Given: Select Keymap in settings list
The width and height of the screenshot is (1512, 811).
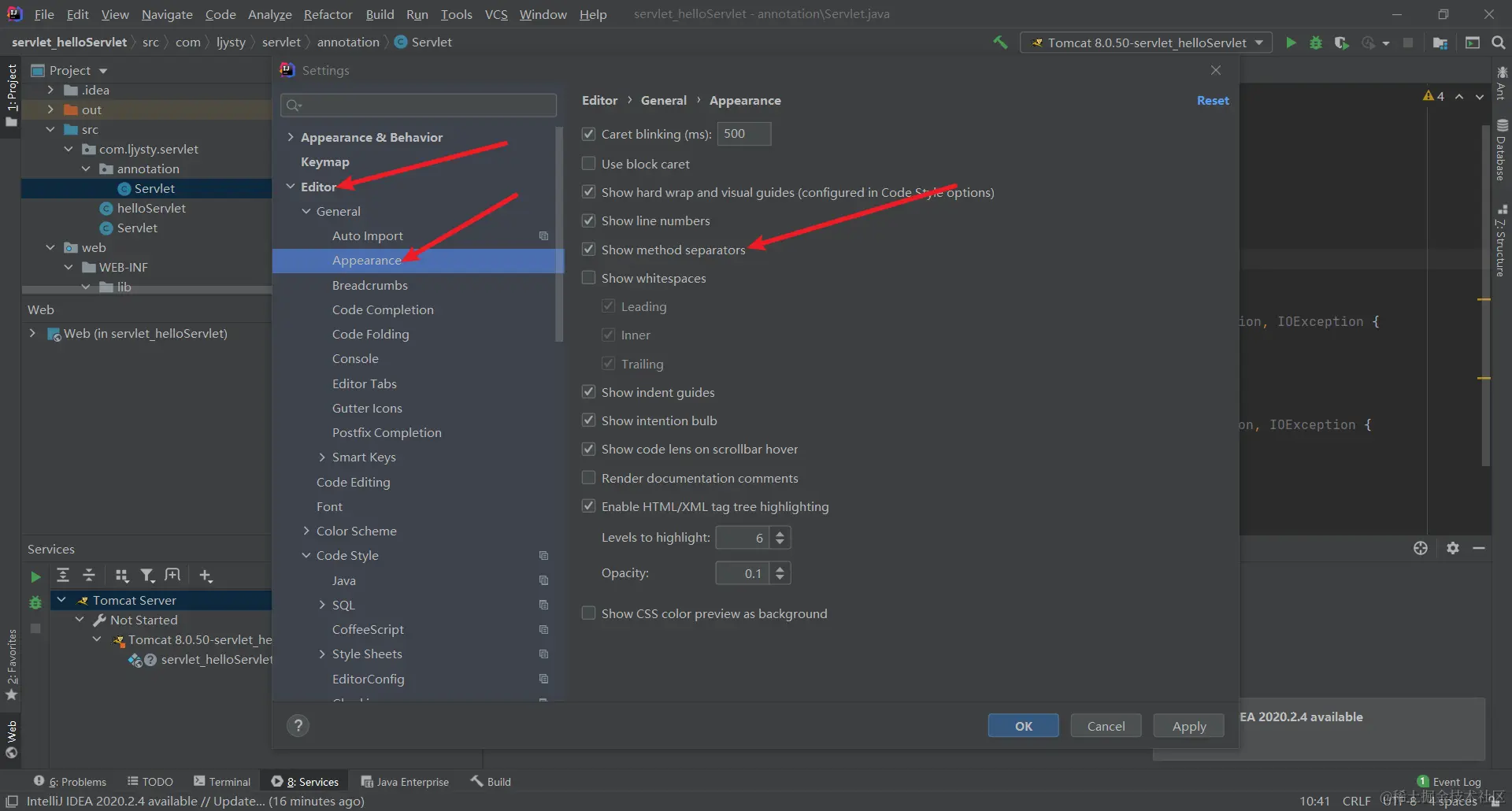Looking at the screenshot, I should 324,161.
